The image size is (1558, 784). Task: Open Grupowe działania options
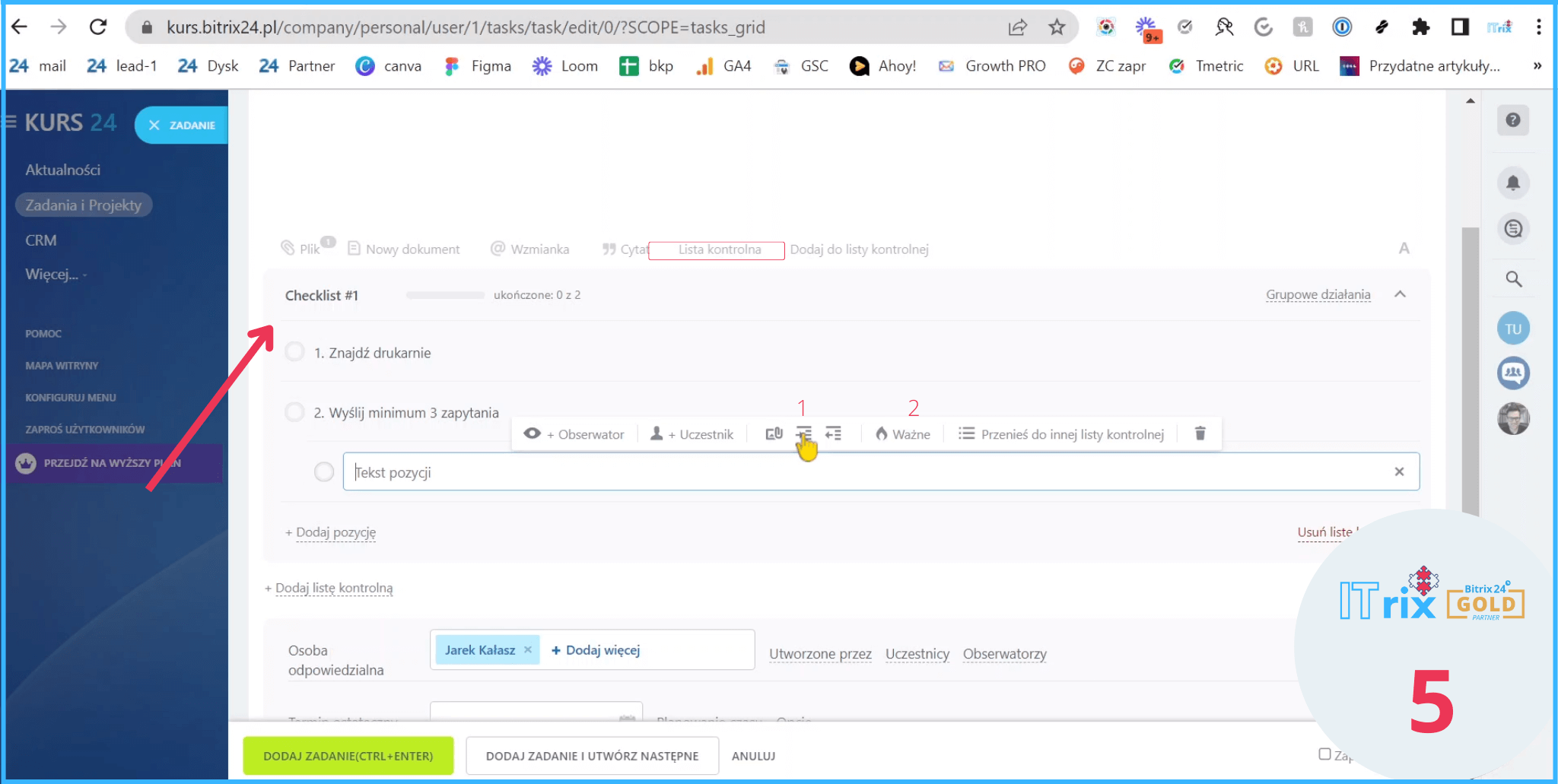(1318, 294)
